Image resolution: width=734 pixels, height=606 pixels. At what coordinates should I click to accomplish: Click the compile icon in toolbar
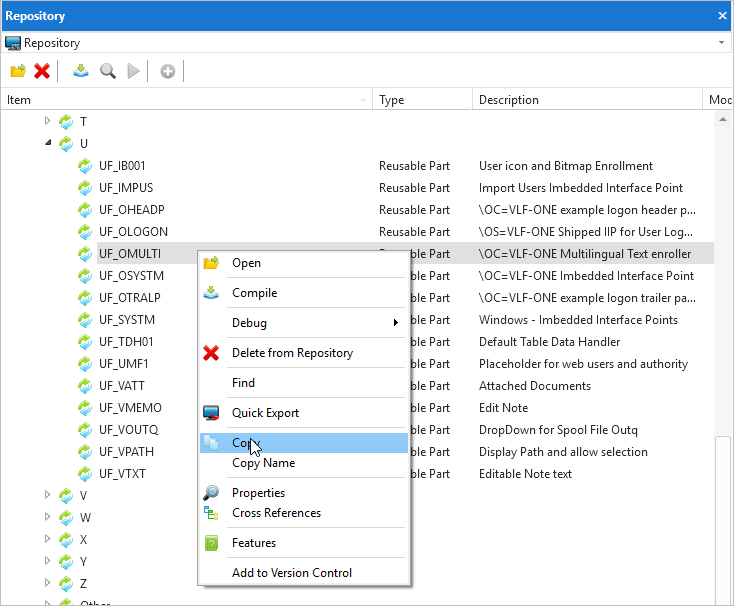81,71
